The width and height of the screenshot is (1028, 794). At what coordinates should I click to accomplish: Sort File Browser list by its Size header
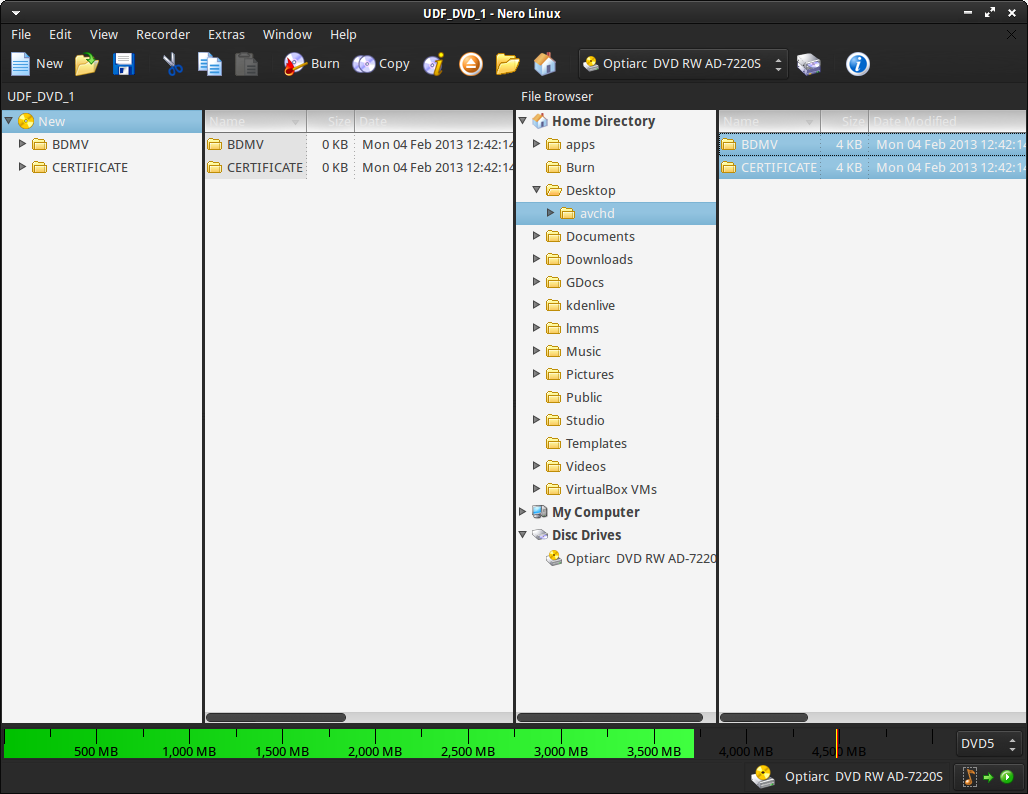(845, 121)
